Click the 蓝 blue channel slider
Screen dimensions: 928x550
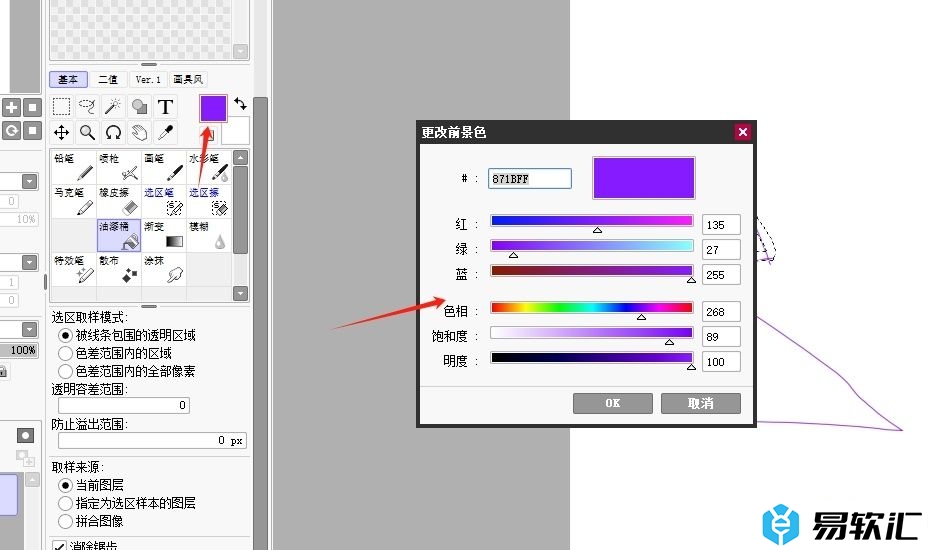tap(592, 271)
